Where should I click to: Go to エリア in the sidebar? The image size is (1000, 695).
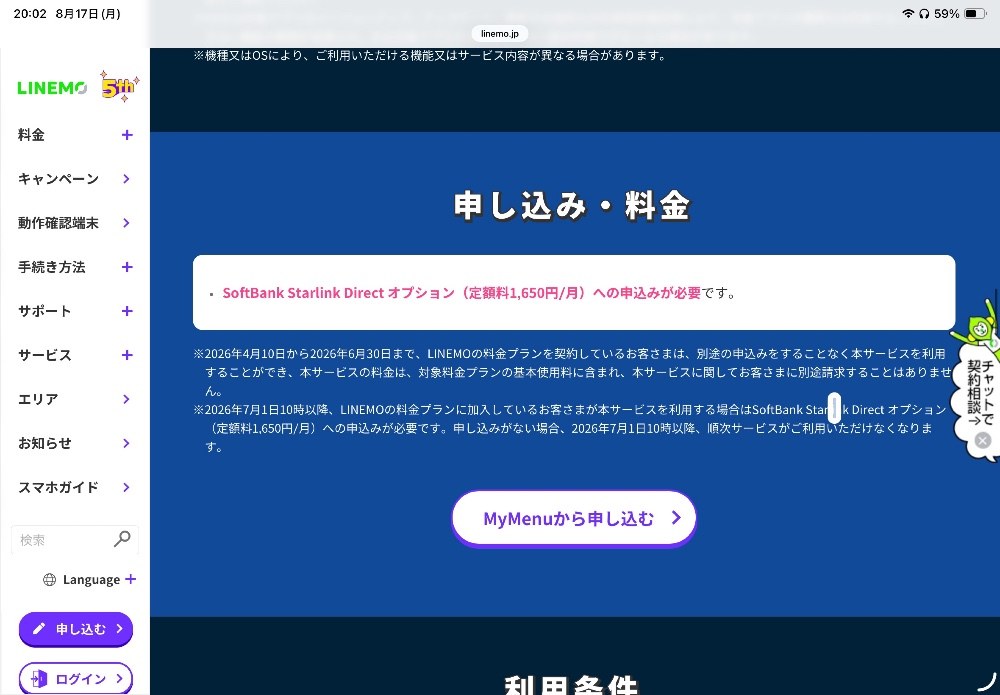pyautogui.click(x=38, y=399)
